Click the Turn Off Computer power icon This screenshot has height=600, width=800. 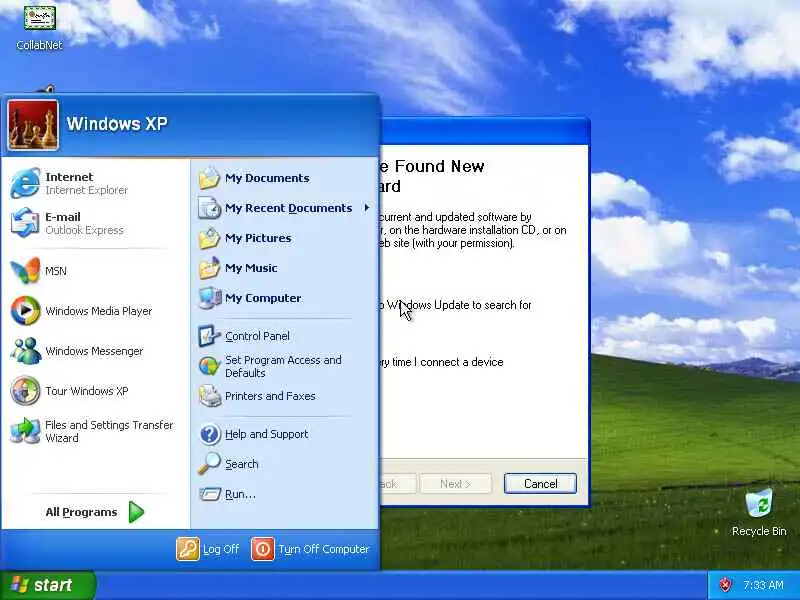(263, 549)
